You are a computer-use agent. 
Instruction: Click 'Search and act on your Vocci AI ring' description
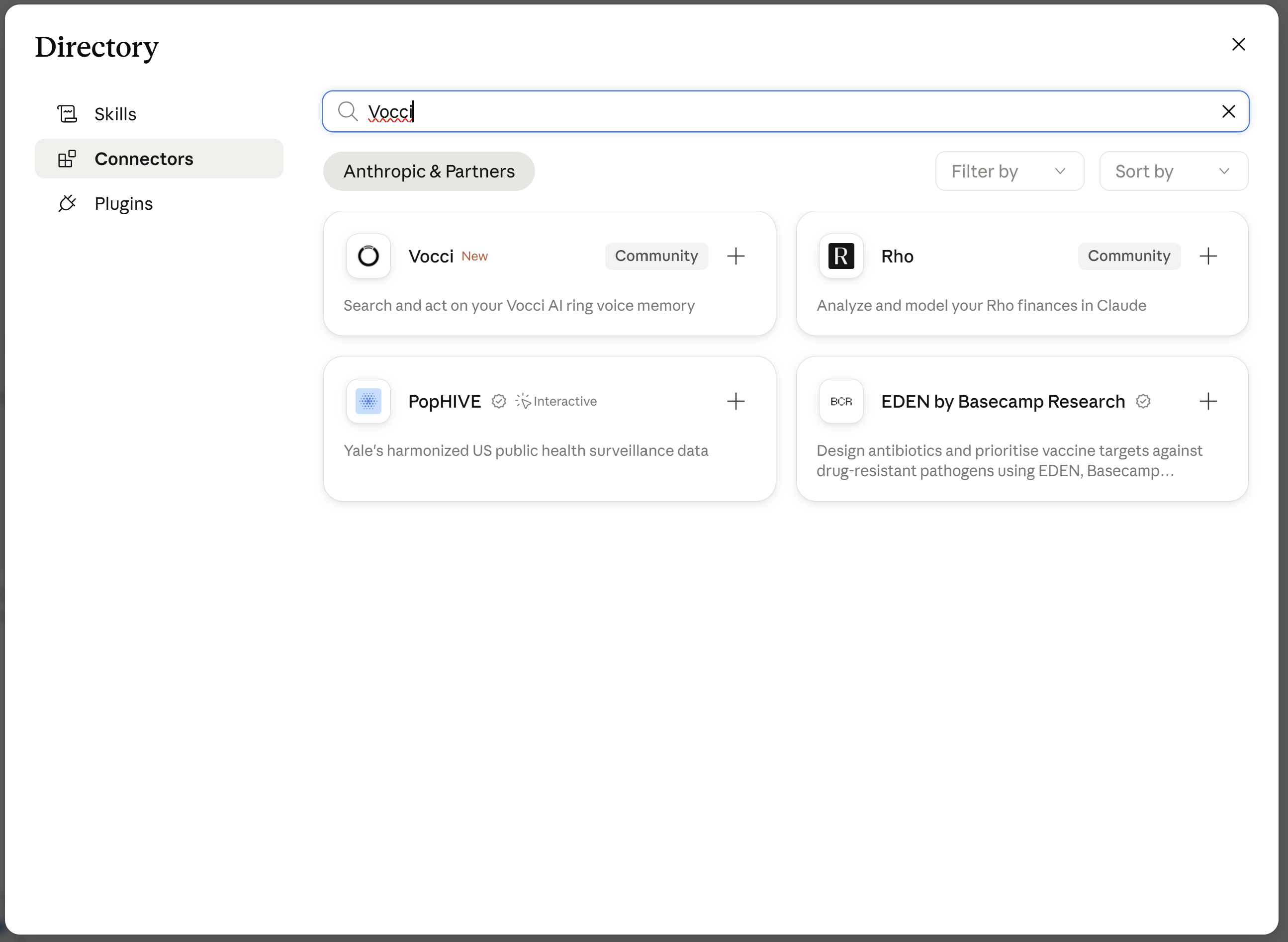(x=519, y=306)
